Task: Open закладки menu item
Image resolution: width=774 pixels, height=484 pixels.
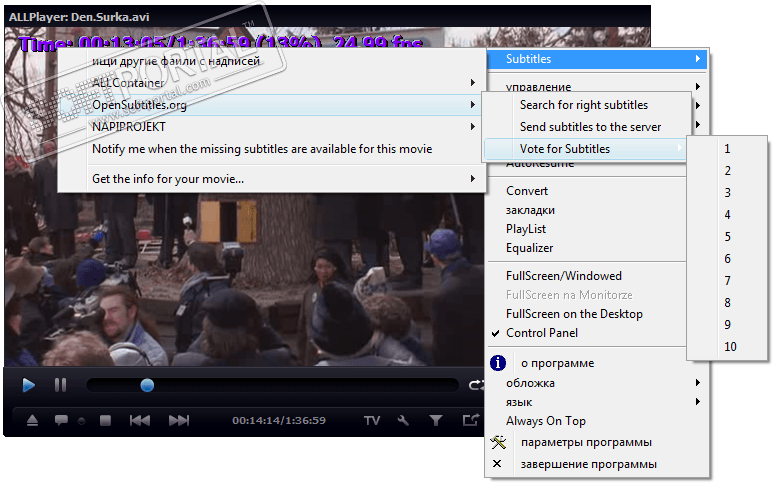Action: [587, 210]
